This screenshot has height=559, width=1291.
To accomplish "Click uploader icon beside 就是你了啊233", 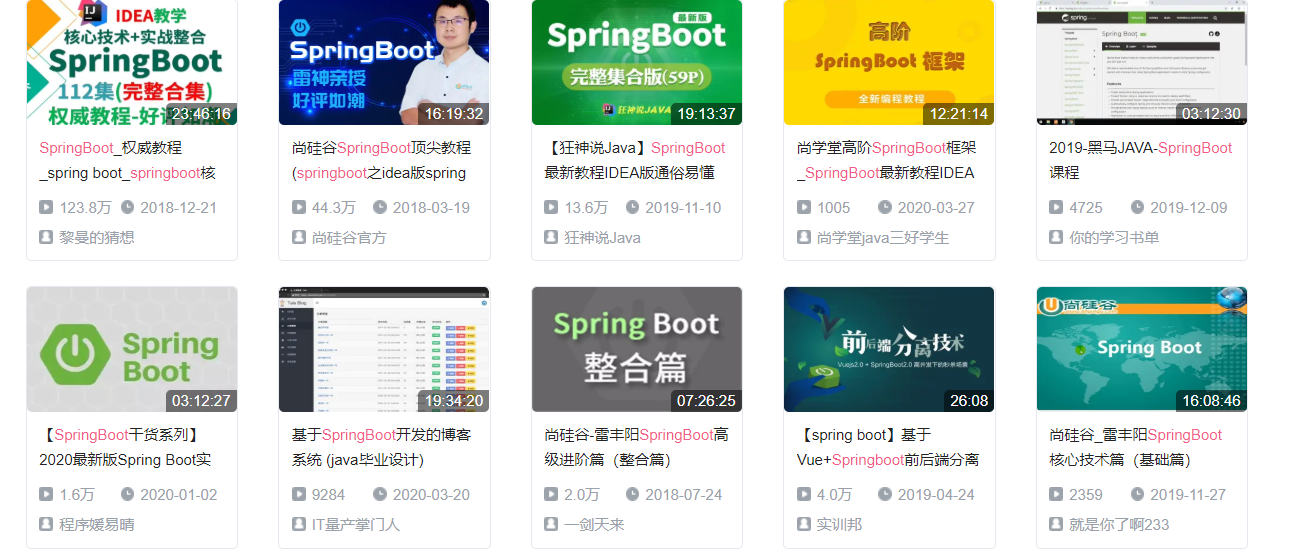I will click(1056, 525).
